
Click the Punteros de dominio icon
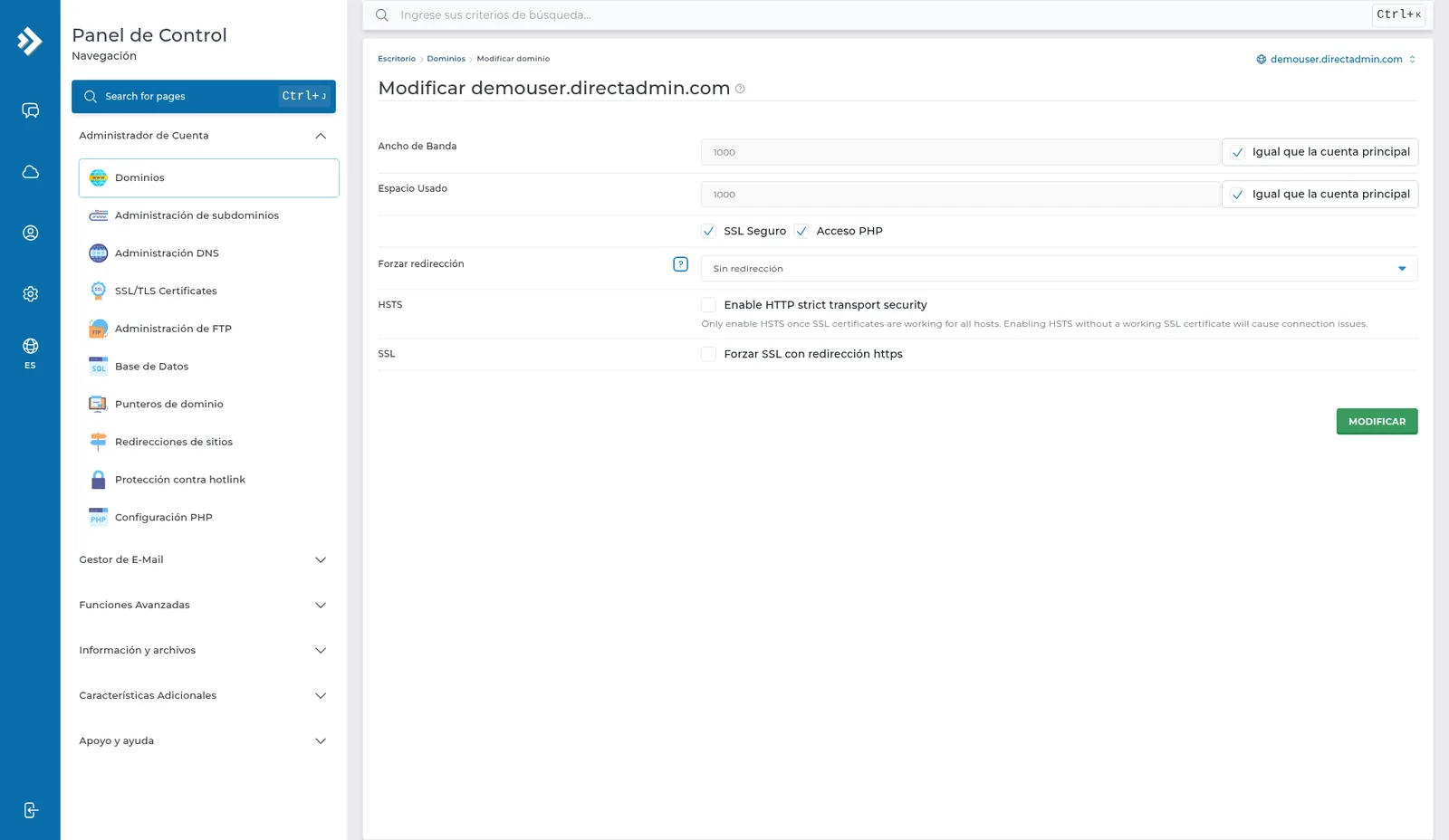click(99, 404)
